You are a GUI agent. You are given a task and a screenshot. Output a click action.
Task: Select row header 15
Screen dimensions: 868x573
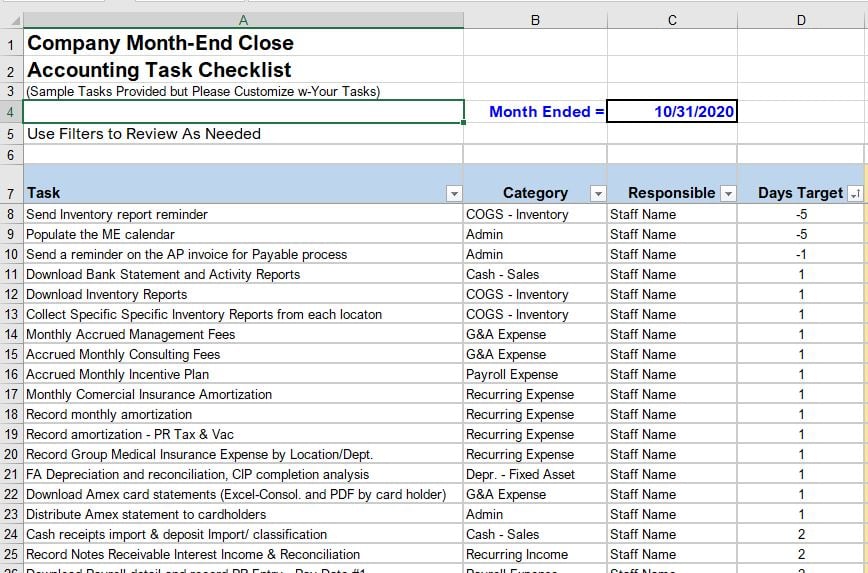point(11,354)
